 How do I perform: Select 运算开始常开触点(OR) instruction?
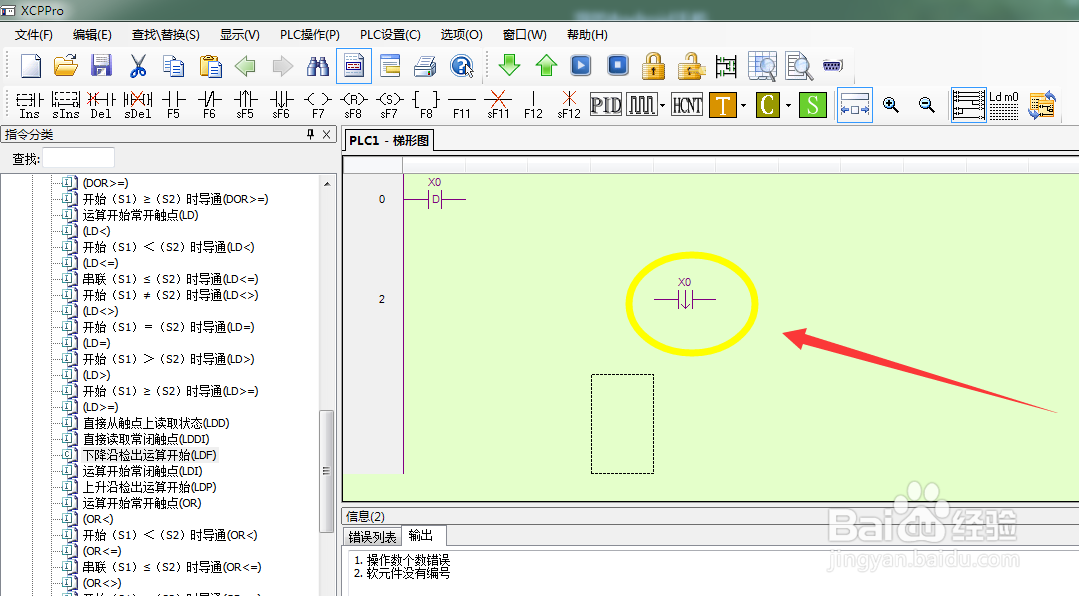(x=142, y=503)
